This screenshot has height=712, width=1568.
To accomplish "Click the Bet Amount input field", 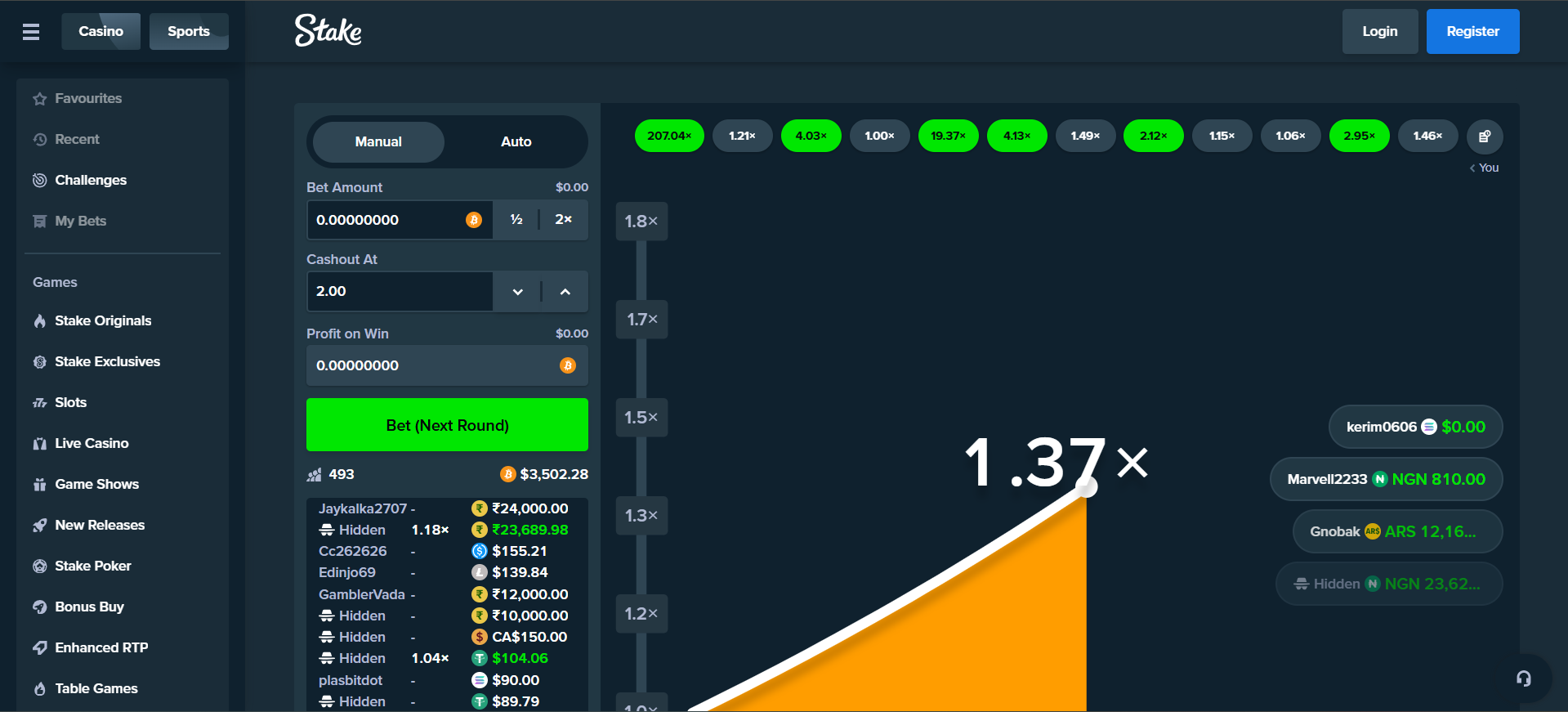I will point(400,220).
